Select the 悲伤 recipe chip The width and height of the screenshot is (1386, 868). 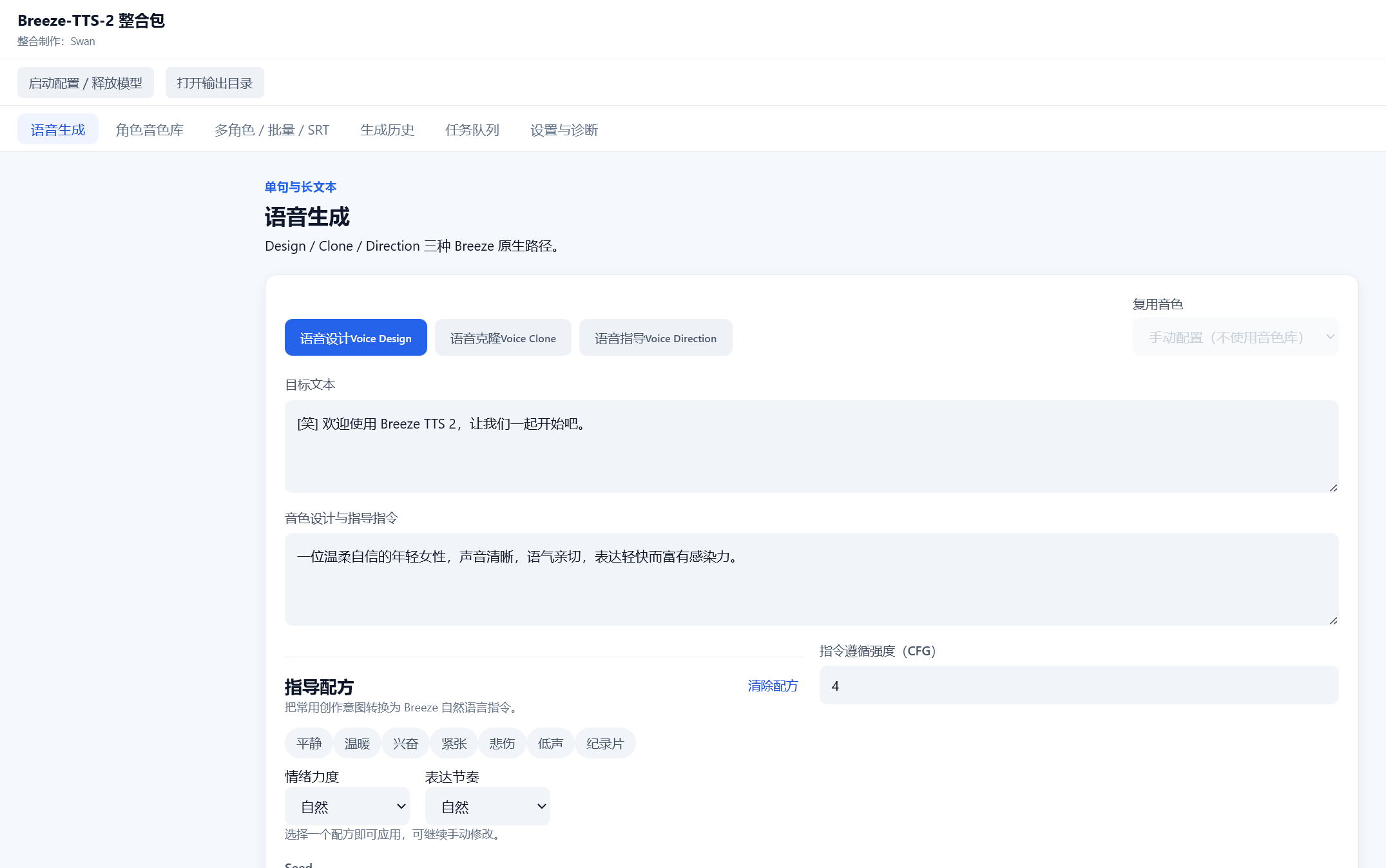[x=502, y=744]
